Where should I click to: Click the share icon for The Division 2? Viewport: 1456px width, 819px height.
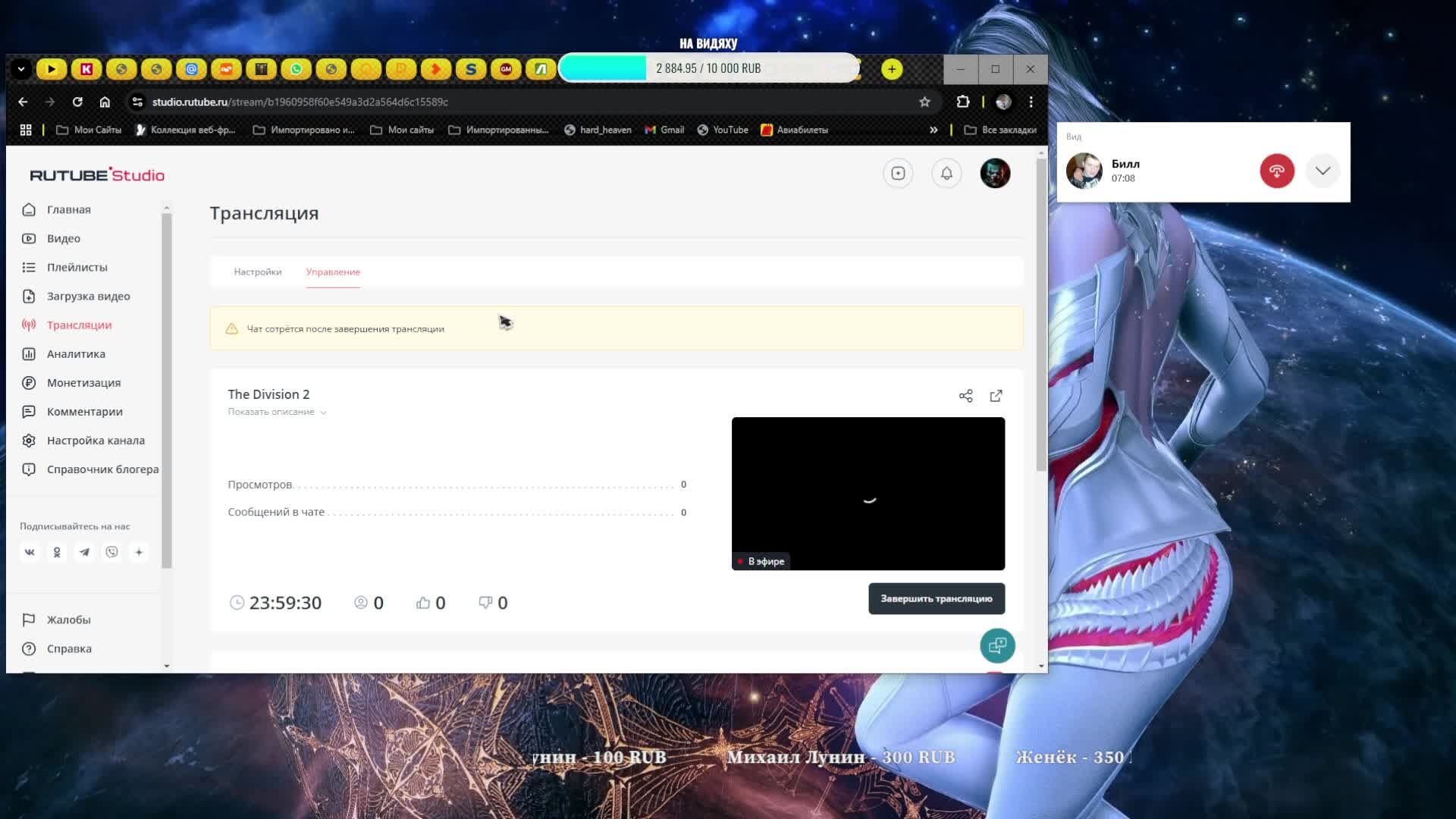pyautogui.click(x=965, y=396)
